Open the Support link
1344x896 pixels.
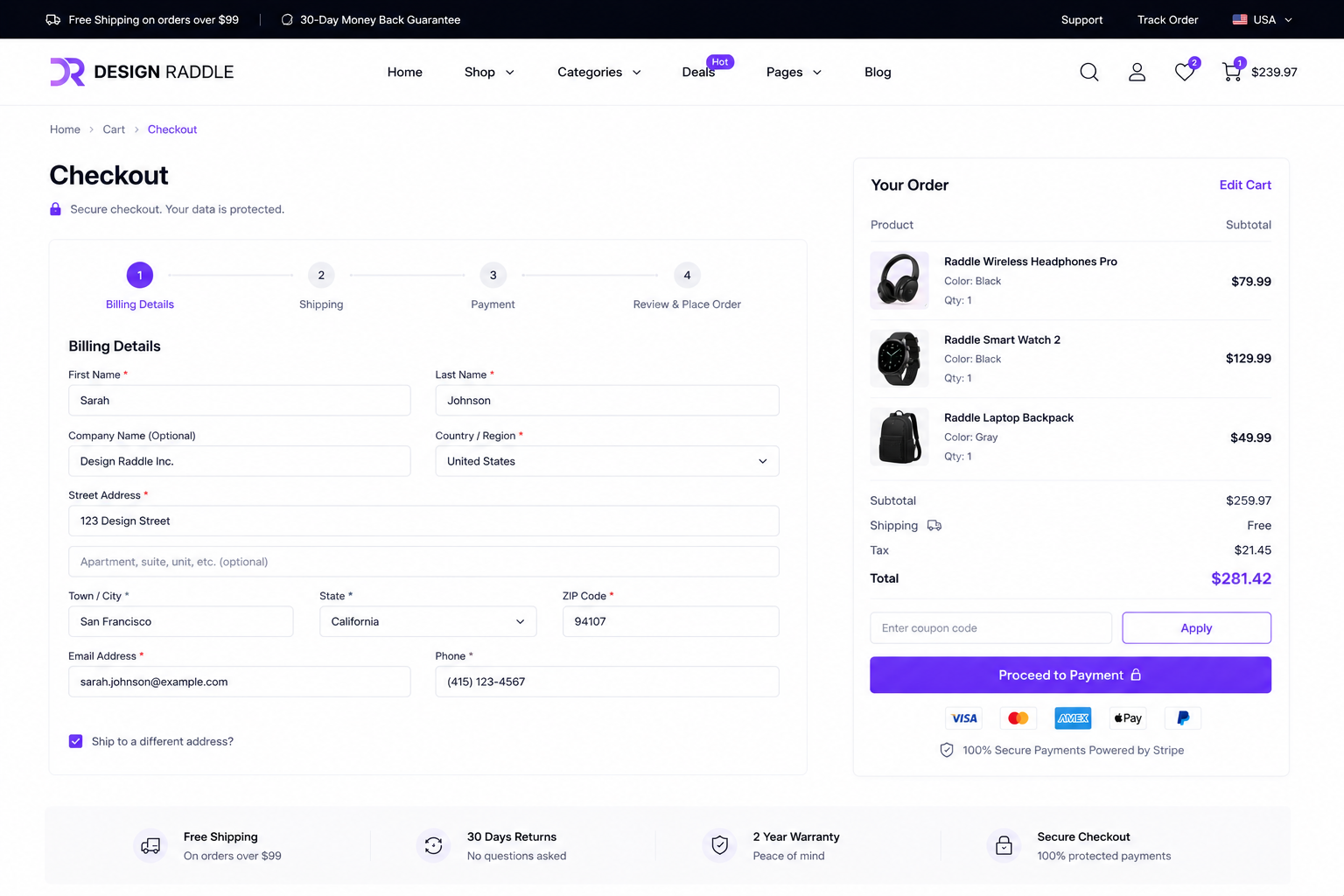click(1081, 19)
